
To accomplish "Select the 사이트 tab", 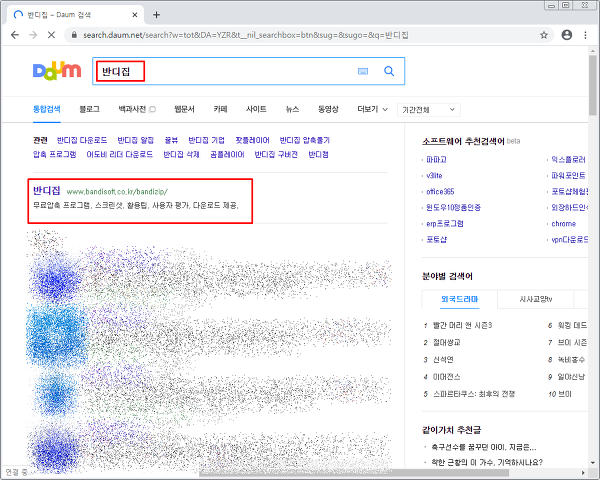I will [256, 109].
